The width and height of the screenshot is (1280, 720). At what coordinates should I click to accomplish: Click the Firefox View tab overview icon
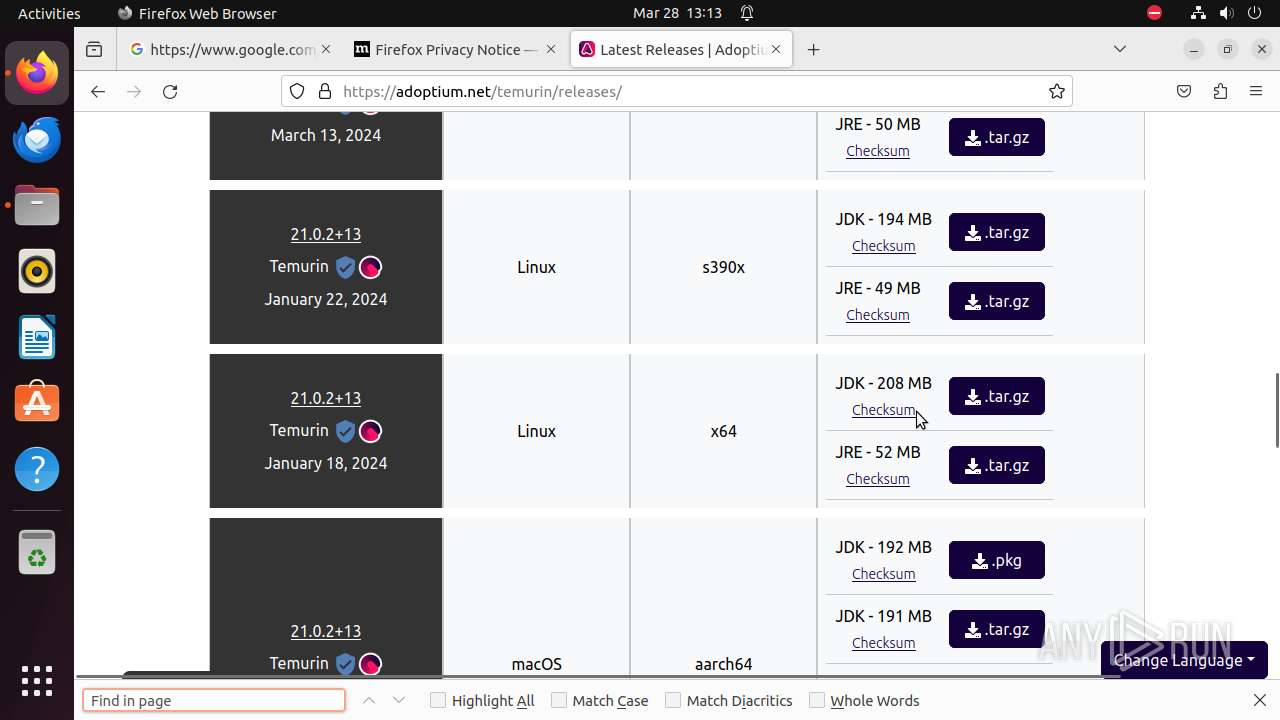coord(94,49)
